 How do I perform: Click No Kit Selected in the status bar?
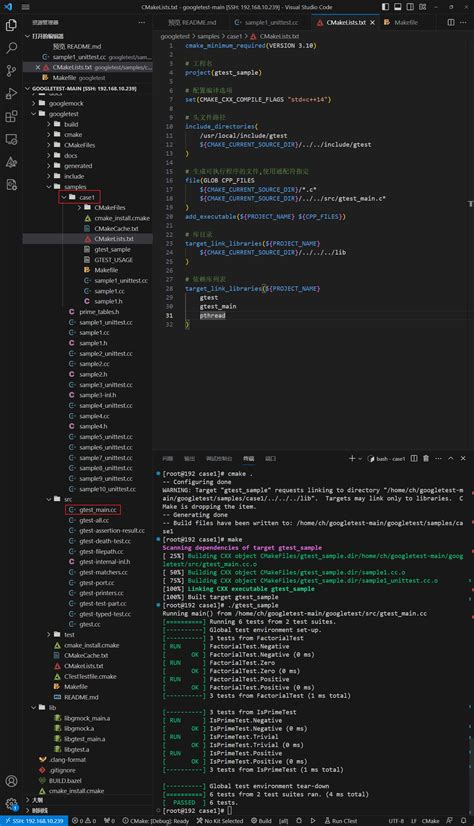click(220, 821)
